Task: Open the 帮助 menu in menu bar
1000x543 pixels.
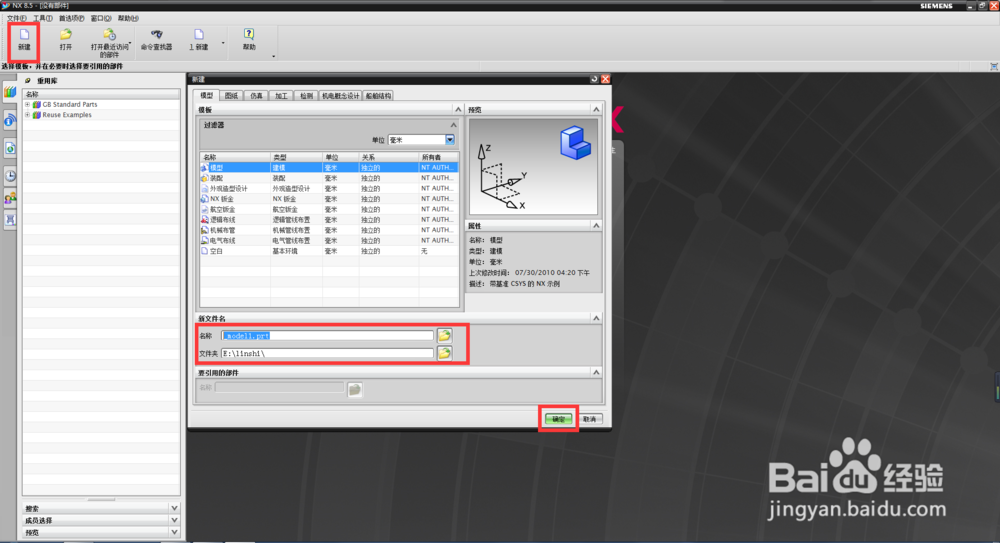Action: tap(128, 19)
